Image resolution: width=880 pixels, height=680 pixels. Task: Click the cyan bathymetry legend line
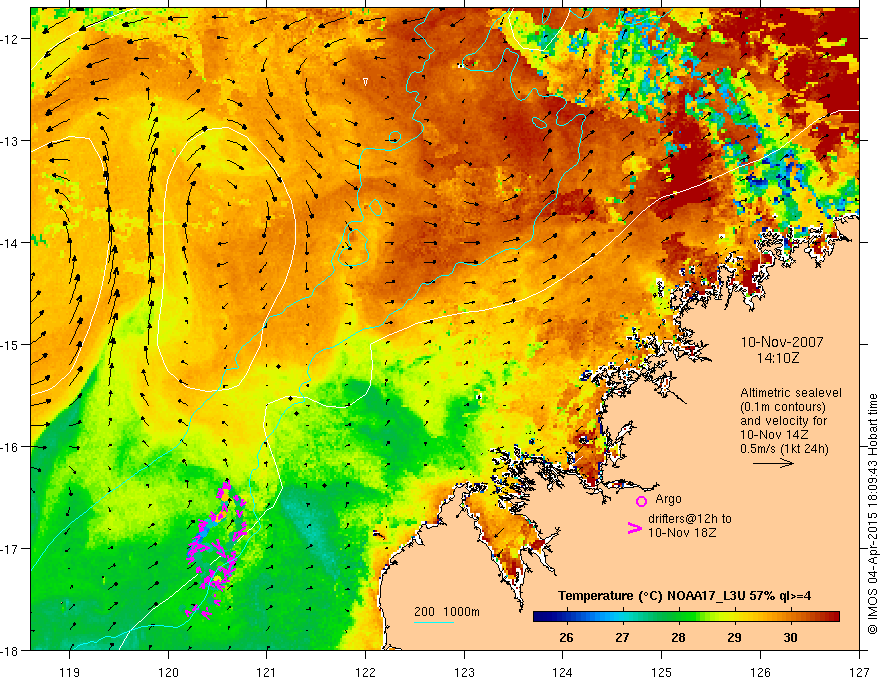pyautogui.click(x=434, y=622)
